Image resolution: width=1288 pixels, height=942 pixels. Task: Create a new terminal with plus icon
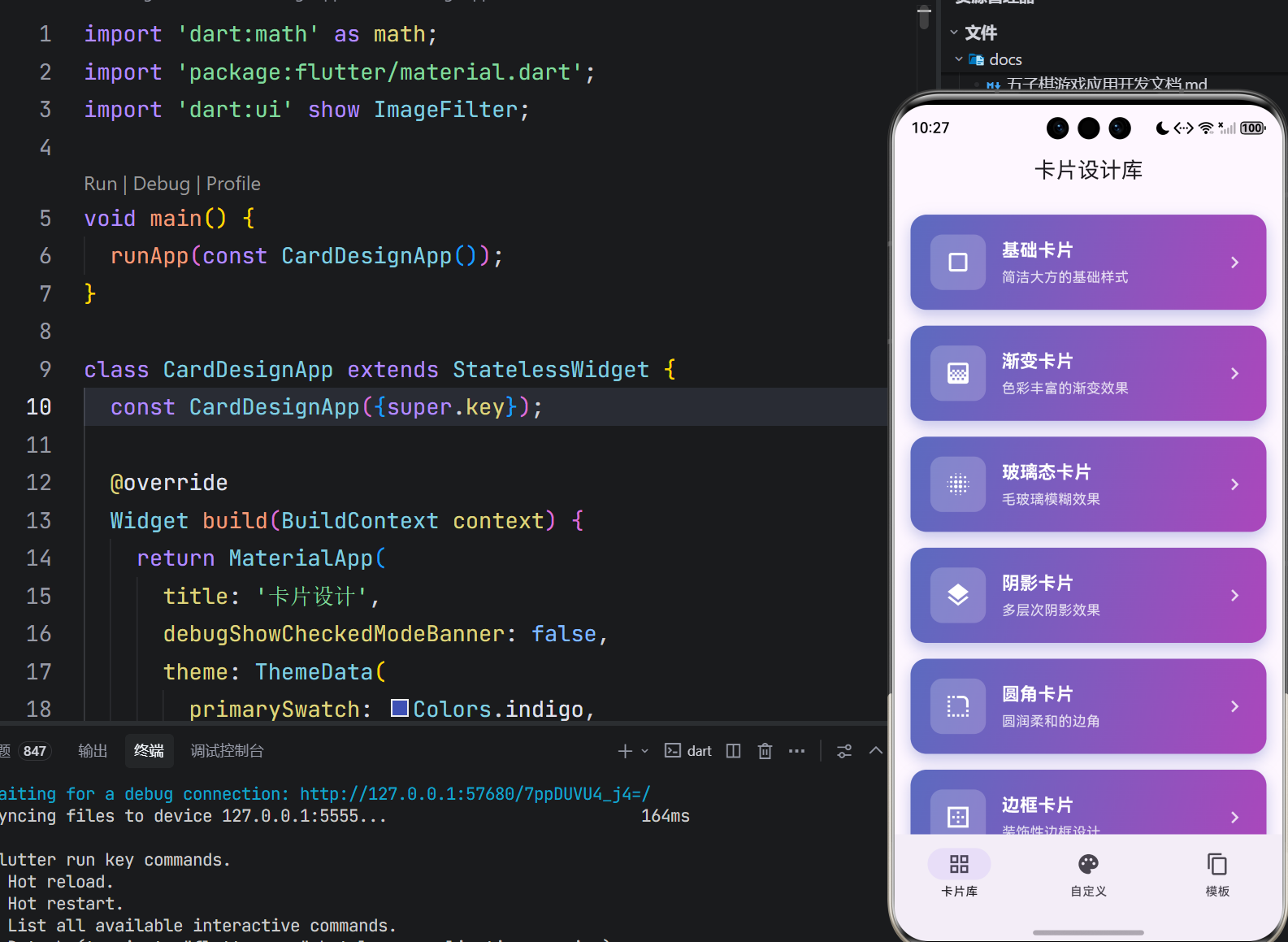[x=625, y=751]
